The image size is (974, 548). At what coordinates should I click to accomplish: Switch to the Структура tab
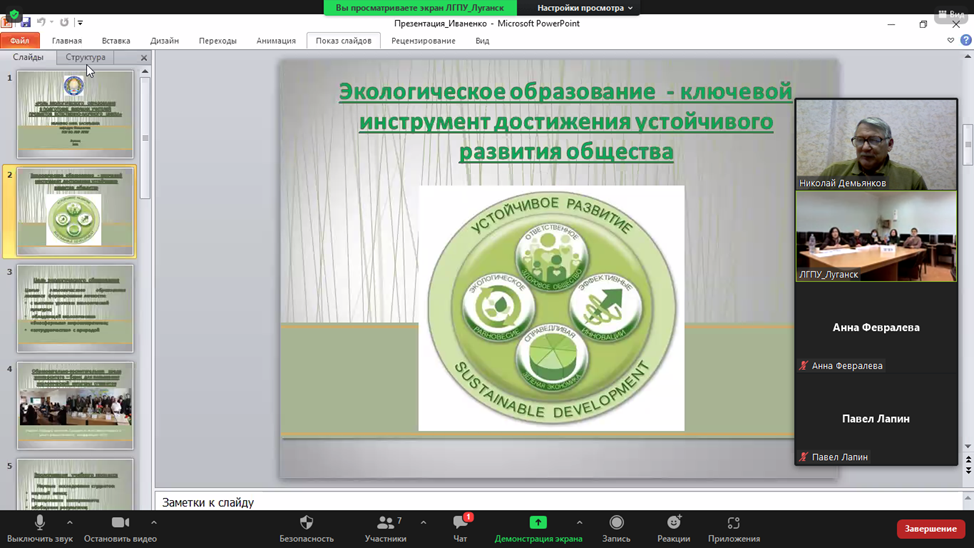[85, 58]
